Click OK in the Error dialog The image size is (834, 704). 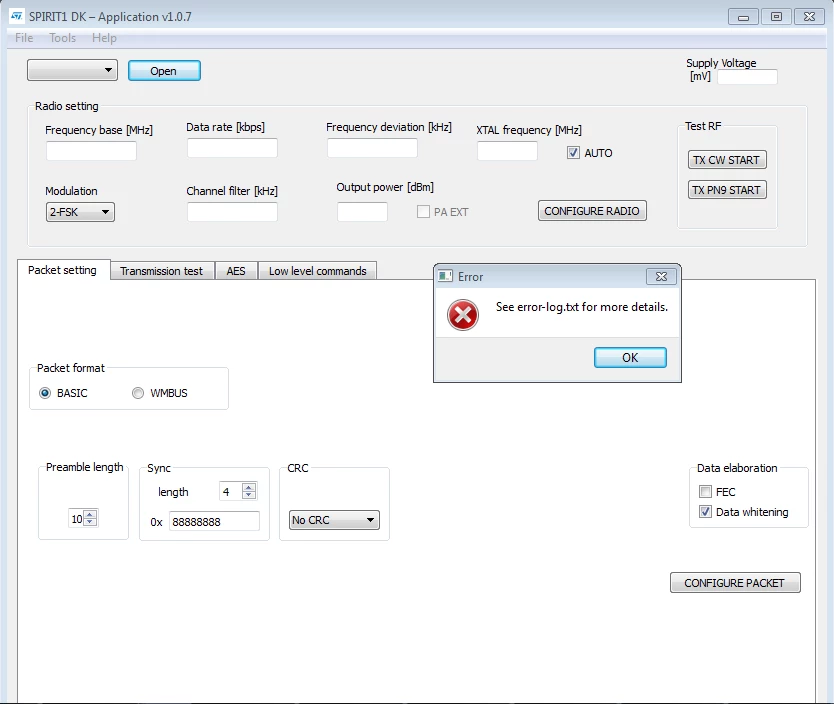630,358
